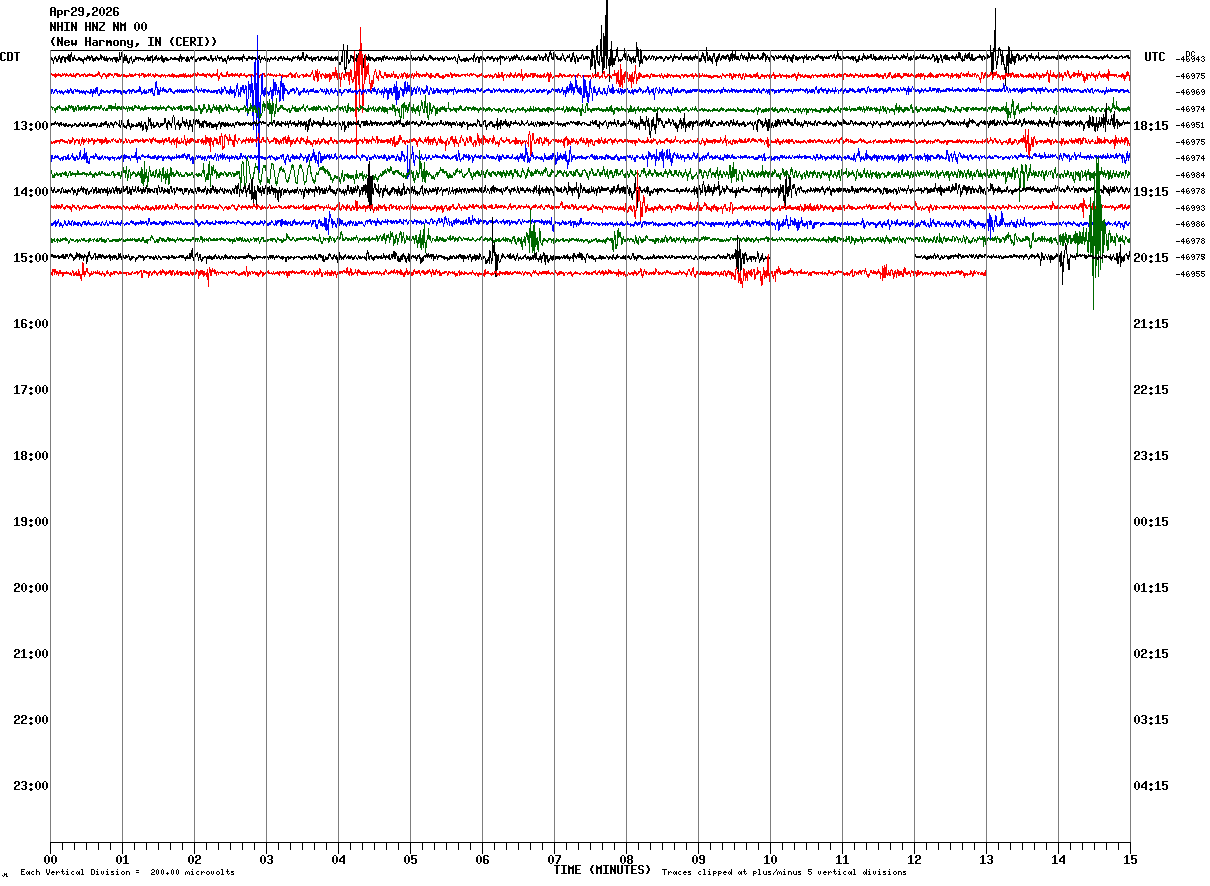Click minute tick label 14 on time axis
1210x886 pixels.
[x=1058, y=859]
